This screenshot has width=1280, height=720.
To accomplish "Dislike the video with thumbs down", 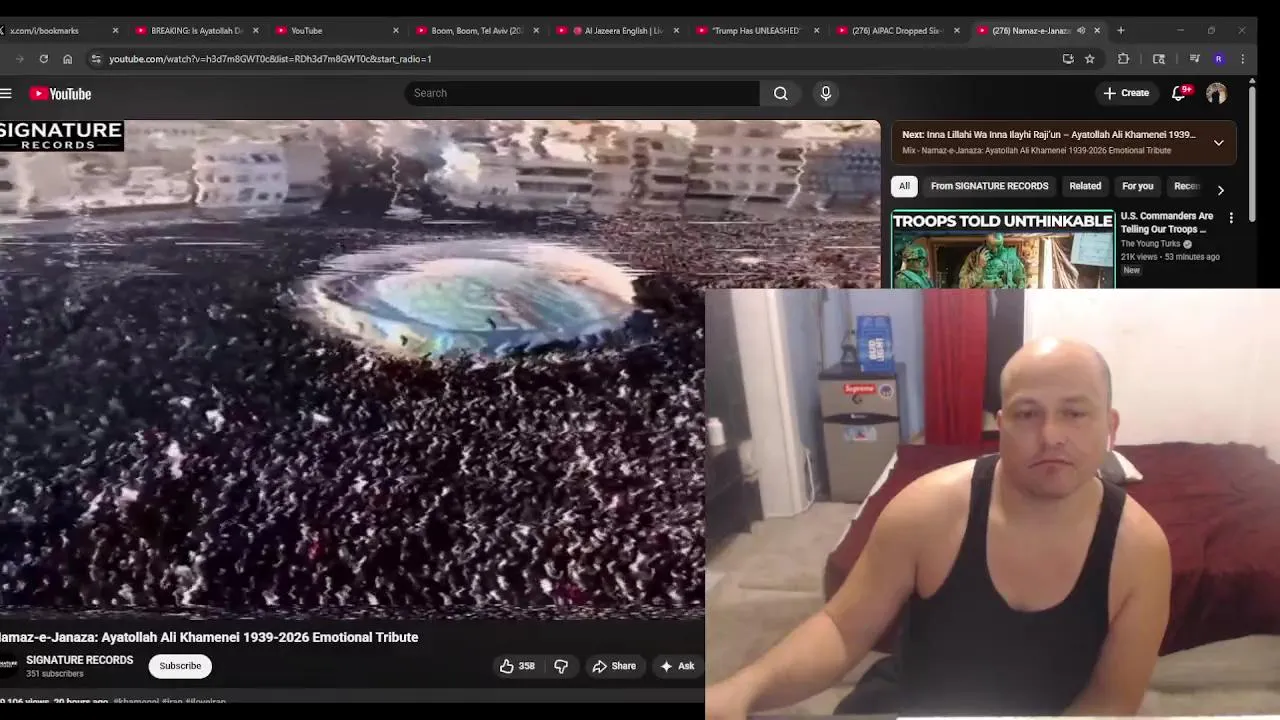I will [x=561, y=666].
